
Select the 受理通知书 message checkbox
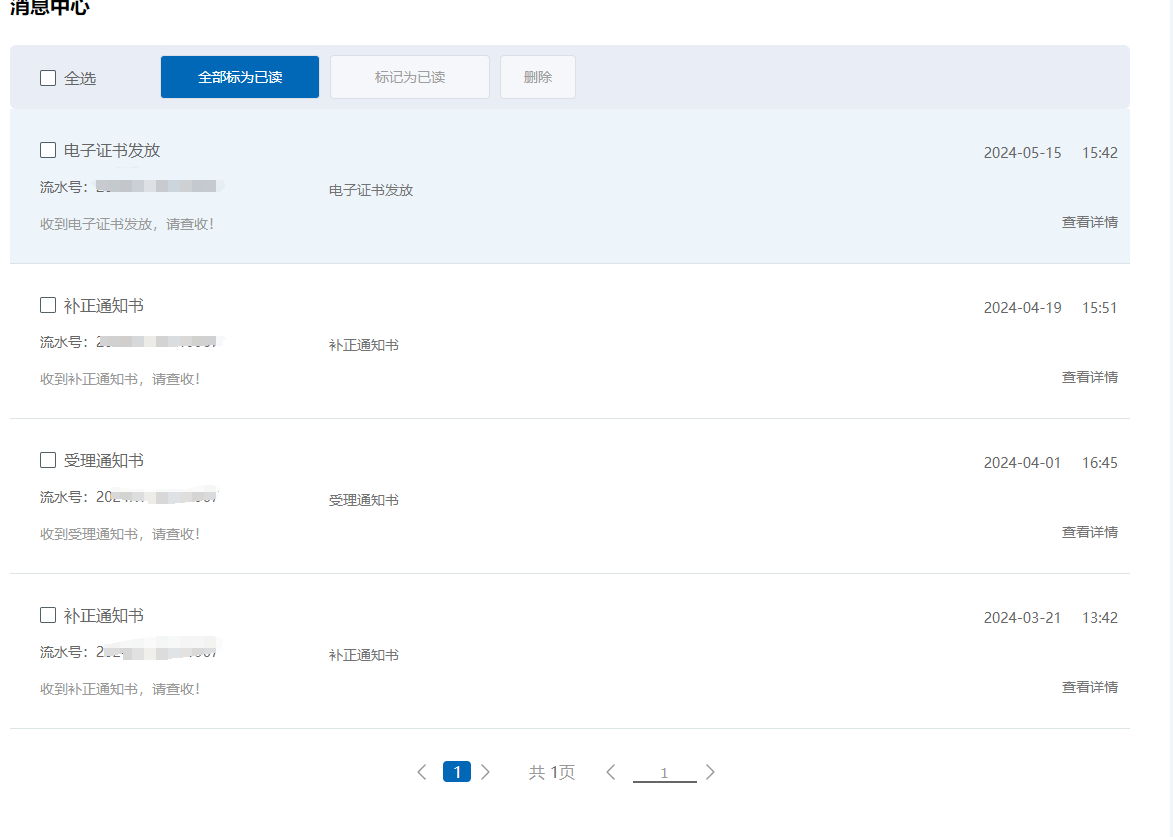(48, 460)
